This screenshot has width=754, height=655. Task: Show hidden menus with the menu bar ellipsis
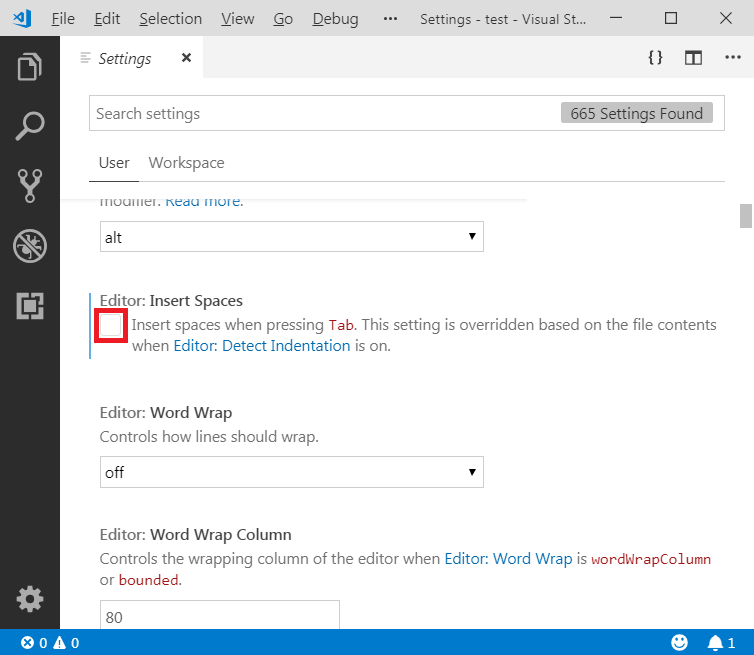point(390,19)
